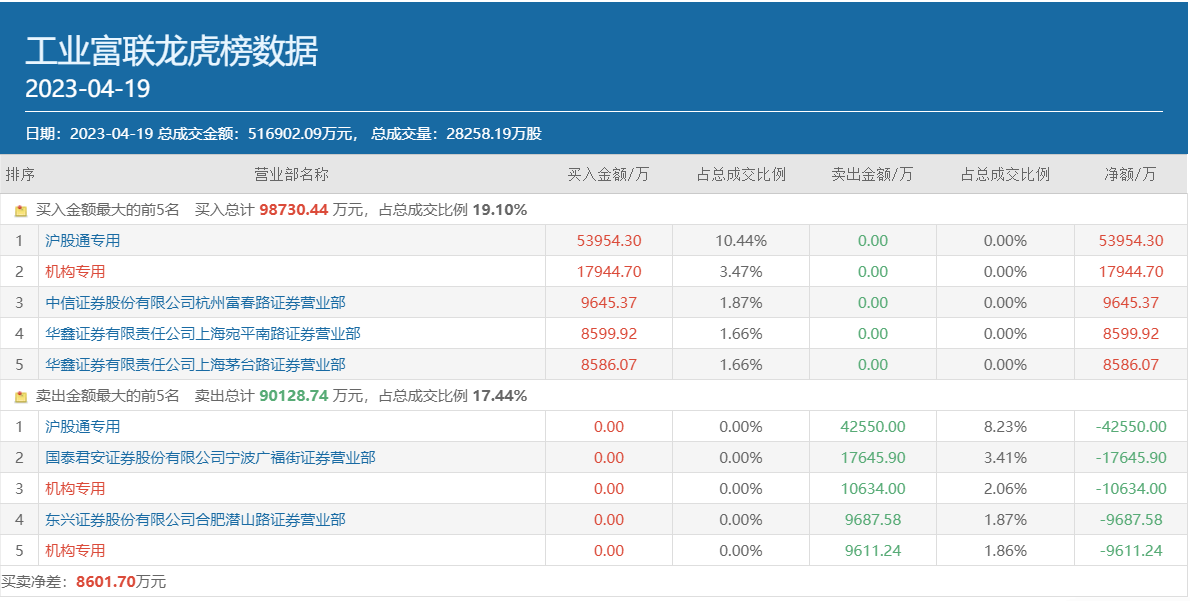Click the gold medal icon beside buy top-5 section
The width and height of the screenshot is (1190, 601).
click(22, 210)
